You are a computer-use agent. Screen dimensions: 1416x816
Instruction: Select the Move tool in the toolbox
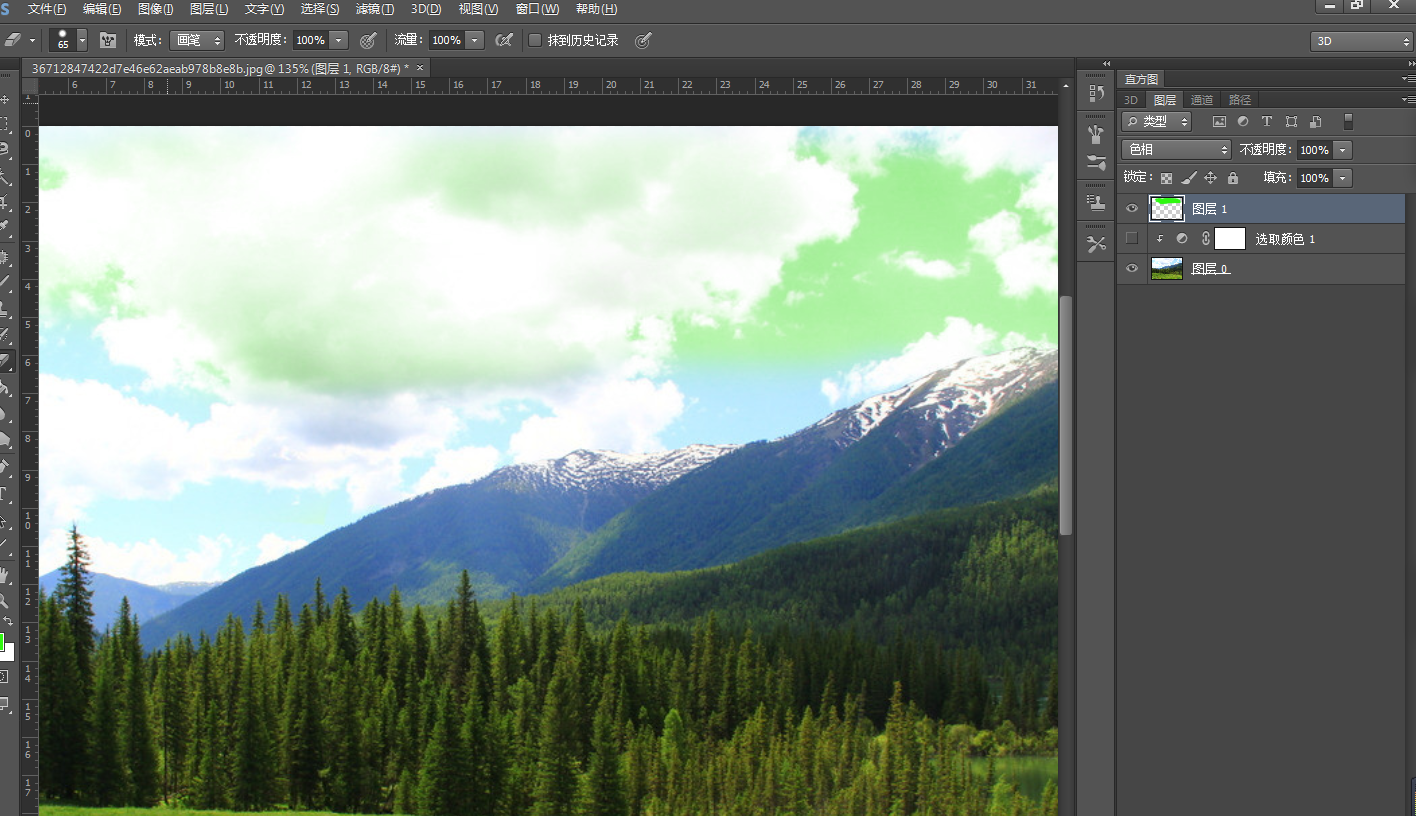tap(5, 100)
